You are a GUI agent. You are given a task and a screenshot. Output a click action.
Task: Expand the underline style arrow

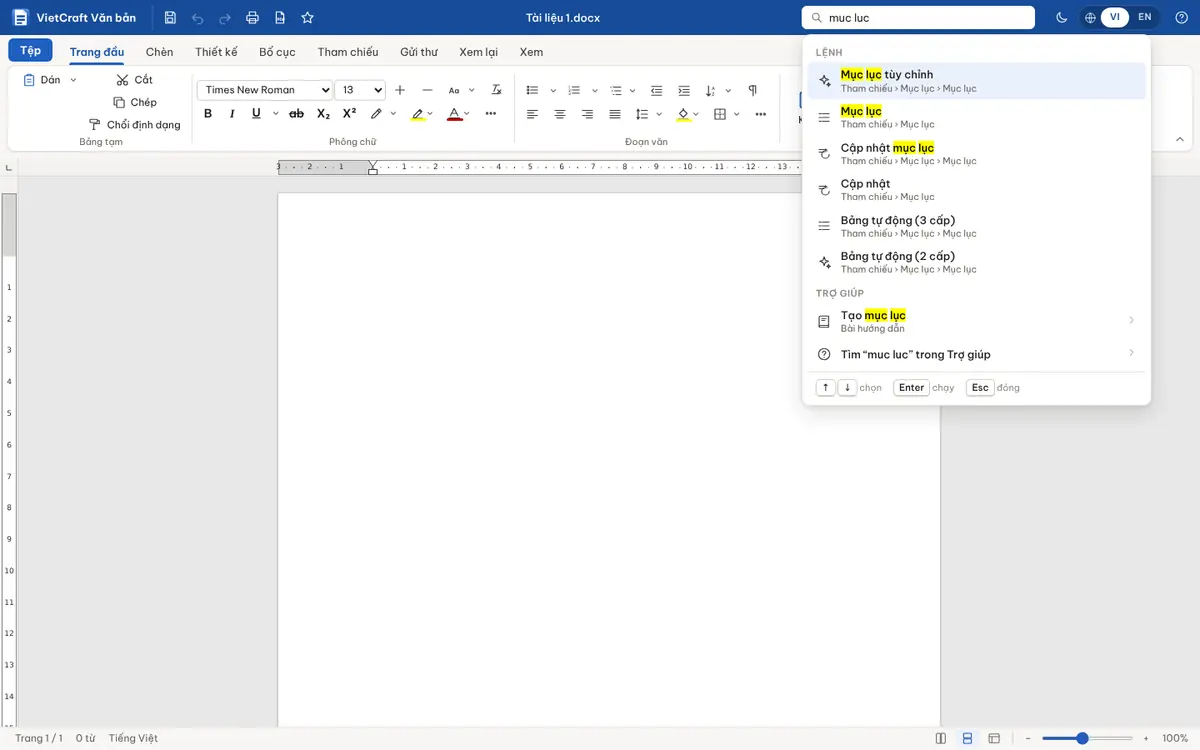coord(273,114)
